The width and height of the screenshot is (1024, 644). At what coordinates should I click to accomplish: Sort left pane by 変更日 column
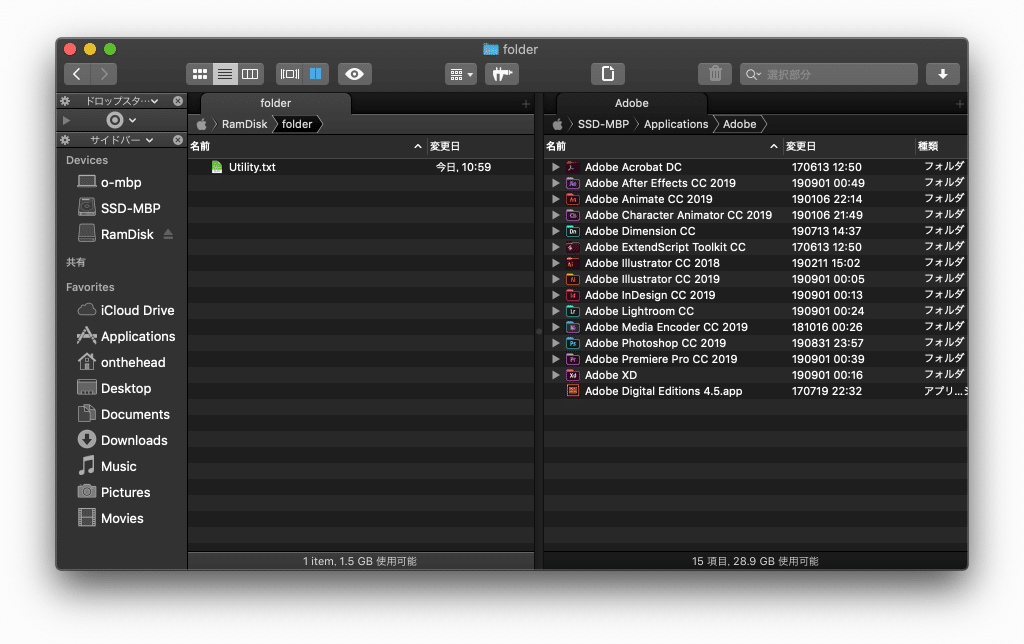[481, 146]
